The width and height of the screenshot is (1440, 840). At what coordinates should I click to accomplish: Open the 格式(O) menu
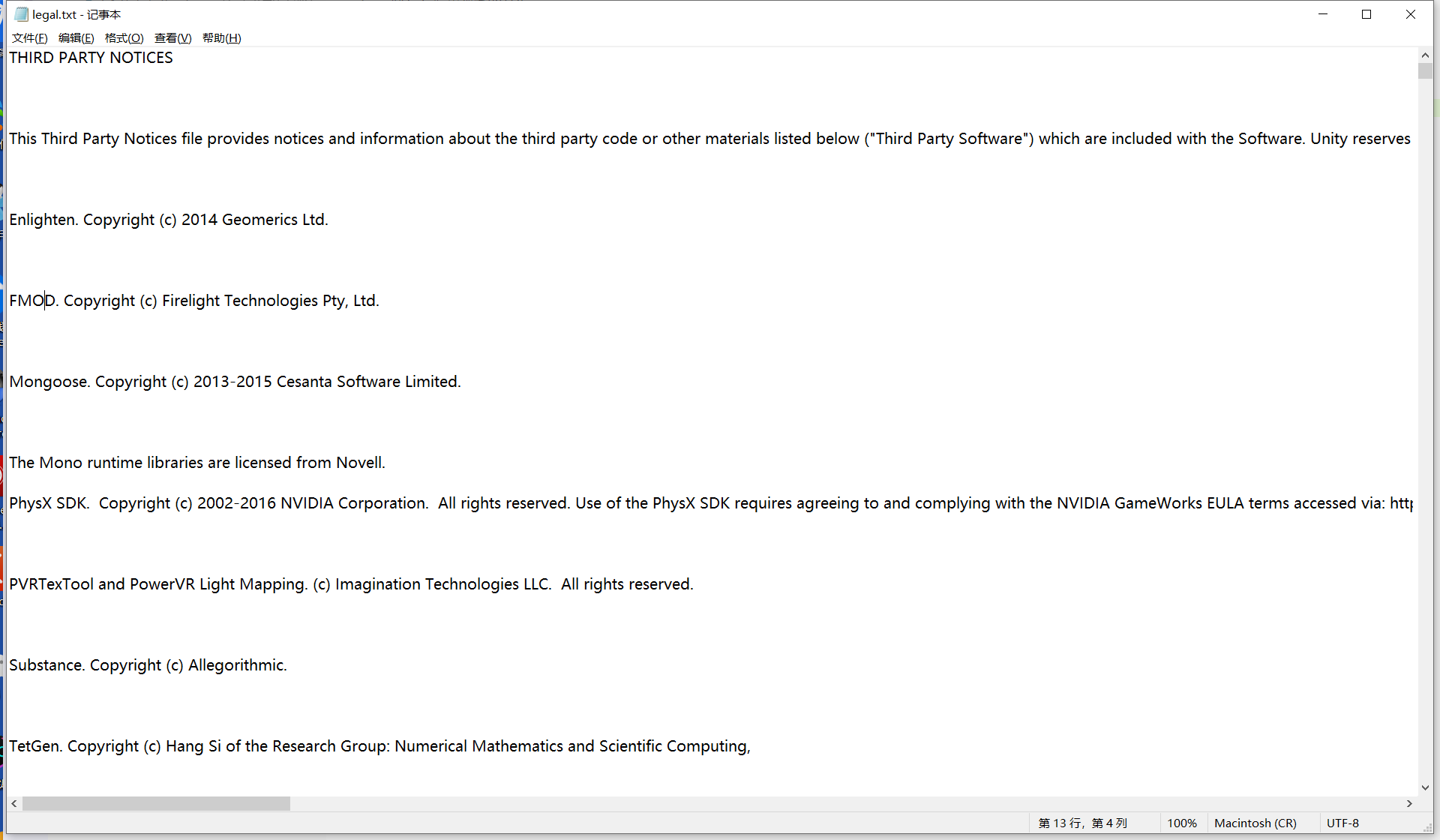click(124, 38)
